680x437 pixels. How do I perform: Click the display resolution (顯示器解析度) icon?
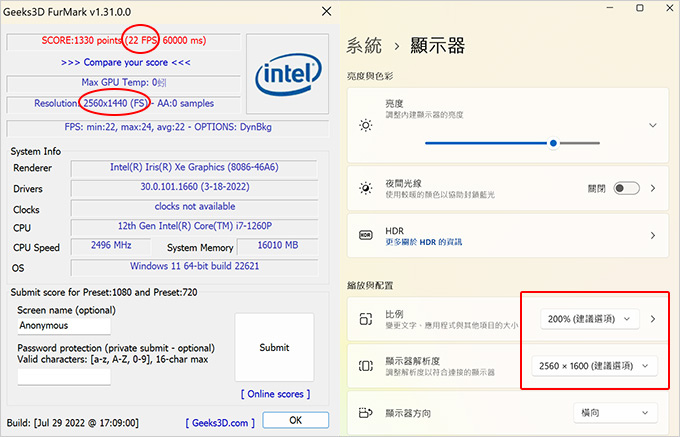366,366
